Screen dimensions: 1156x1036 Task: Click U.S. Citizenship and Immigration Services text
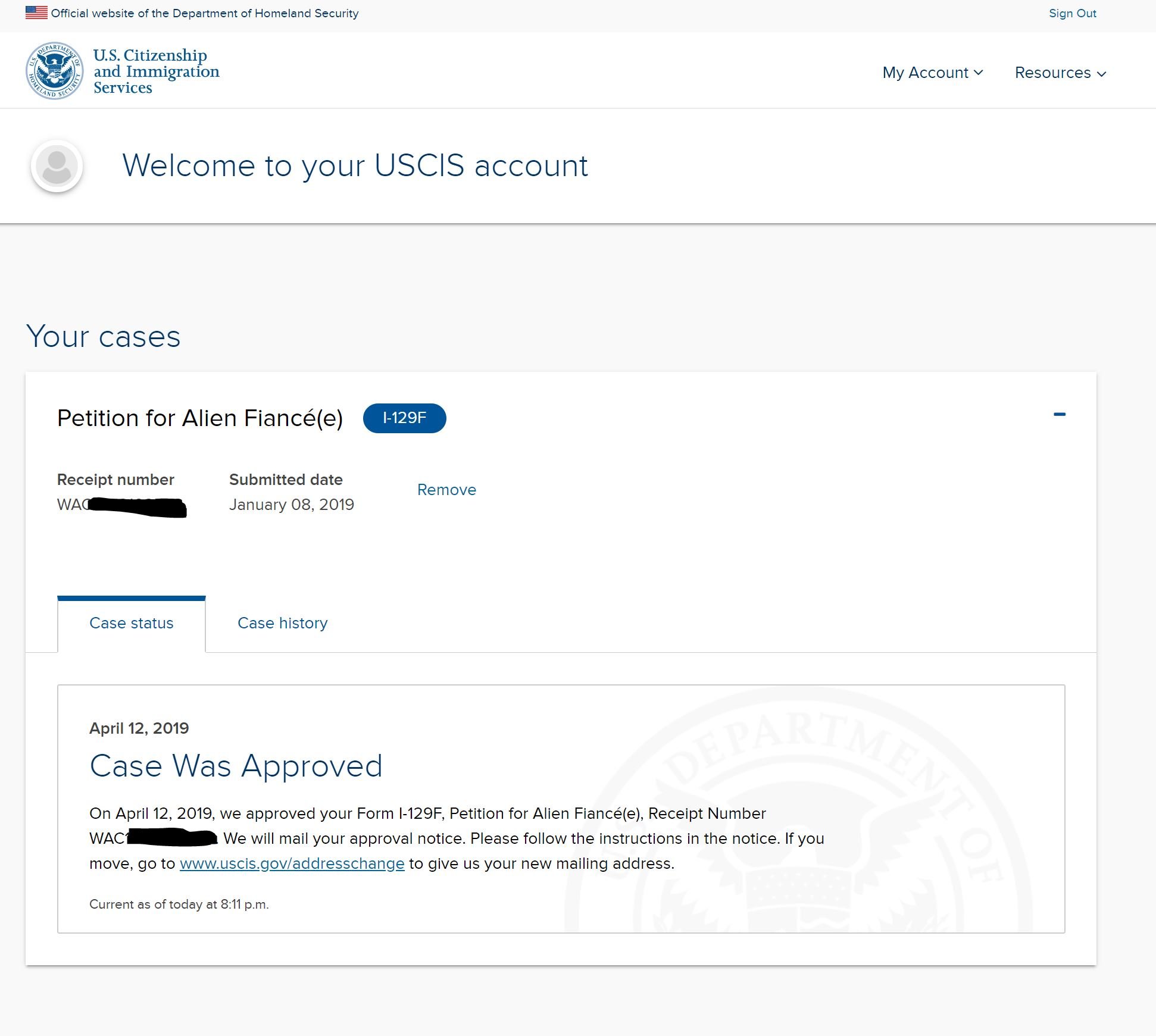(x=156, y=71)
